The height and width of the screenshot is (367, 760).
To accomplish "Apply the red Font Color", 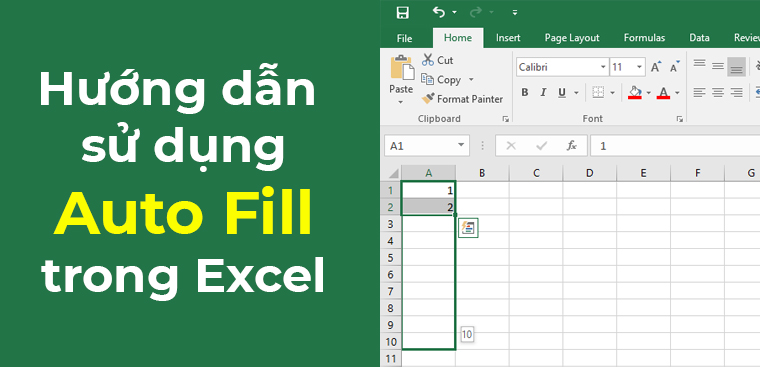I will [x=664, y=92].
